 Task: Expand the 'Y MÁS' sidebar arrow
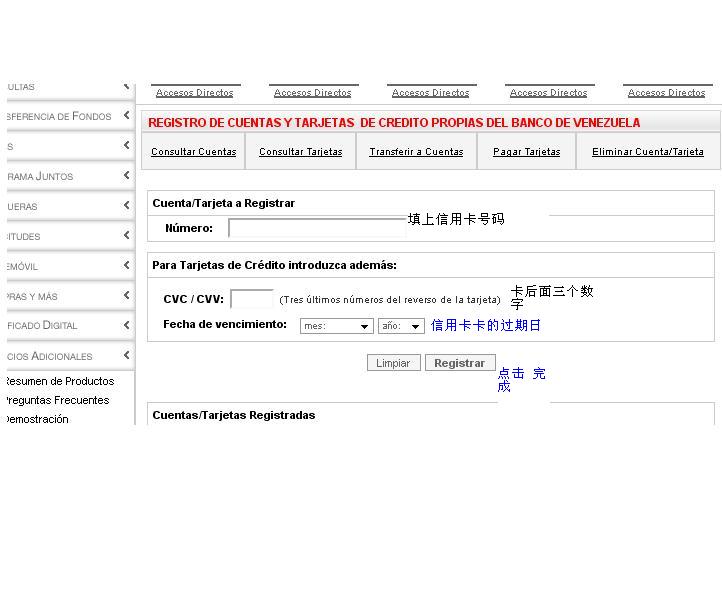click(x=127, y=295)
